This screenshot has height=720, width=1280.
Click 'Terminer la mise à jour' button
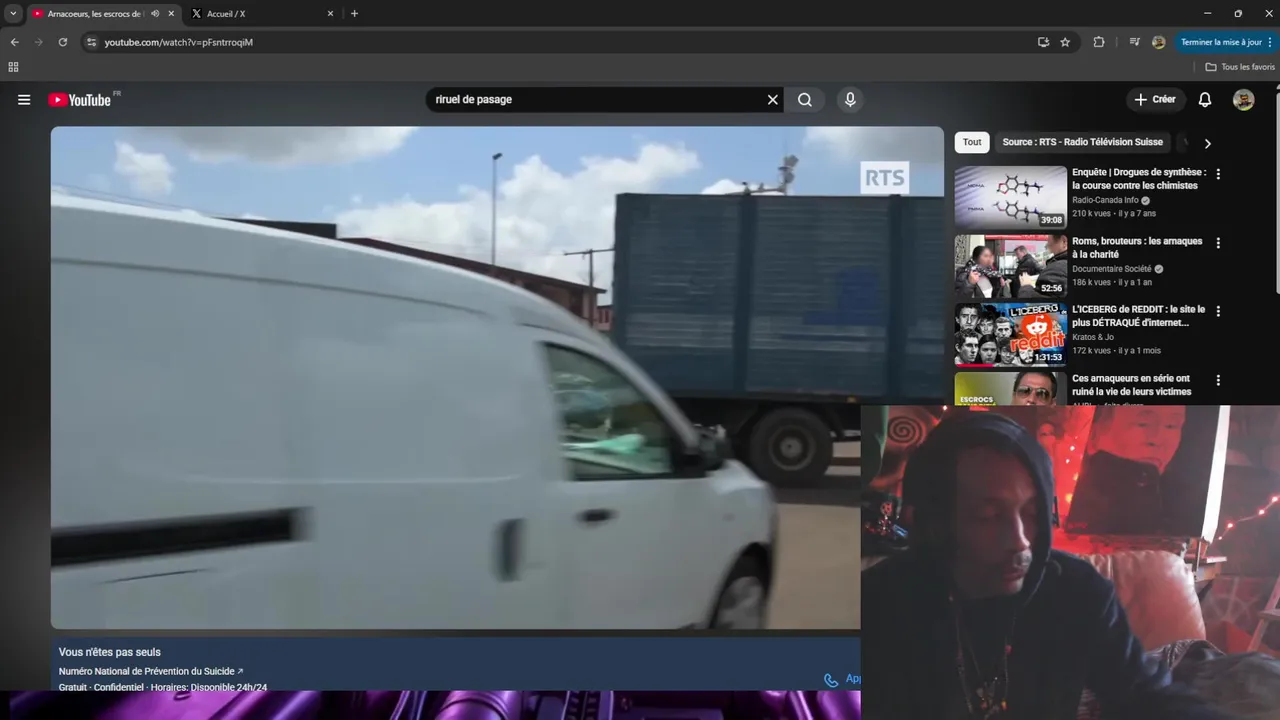pos(1226,42)
